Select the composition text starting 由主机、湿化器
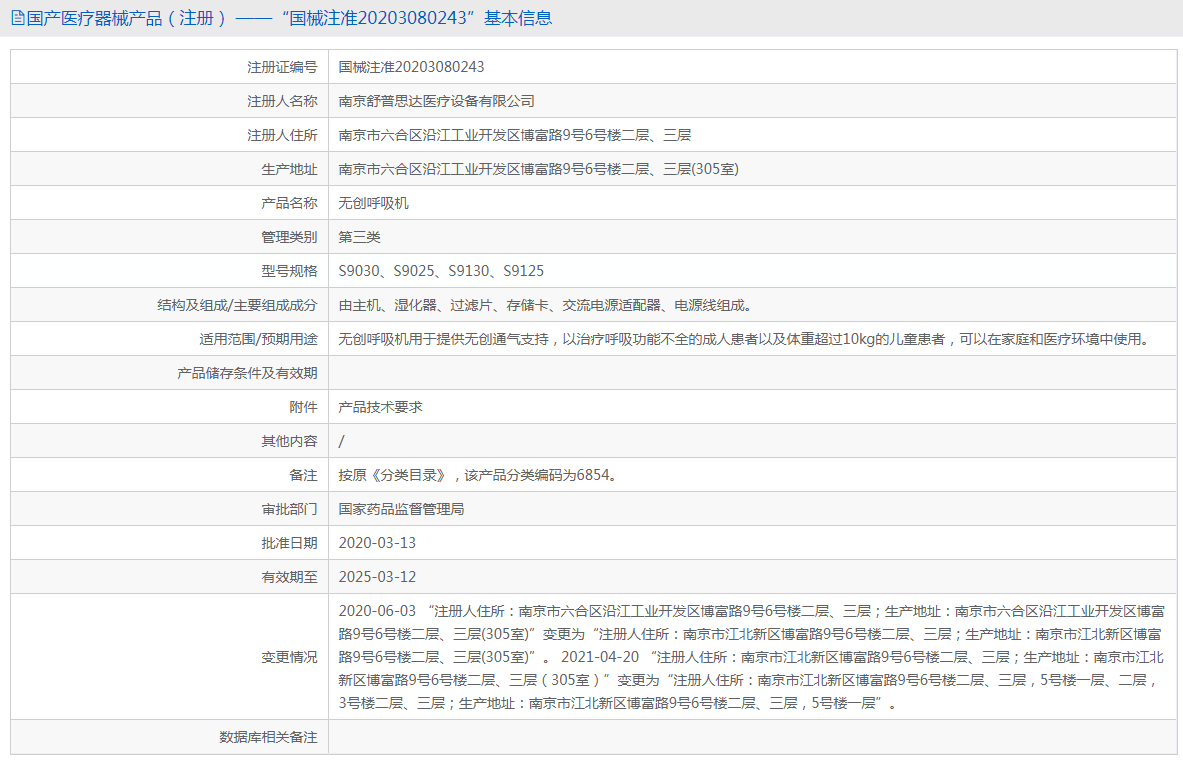This screenshot has width=1183, height=763. click(x=545, y=306)
